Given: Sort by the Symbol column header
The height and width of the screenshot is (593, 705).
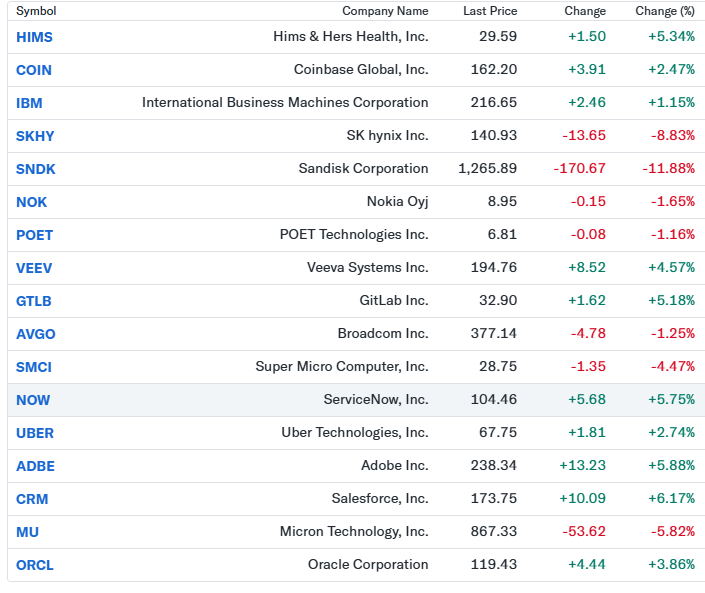Looking at the screenshot, I should (x=36, y=11).
